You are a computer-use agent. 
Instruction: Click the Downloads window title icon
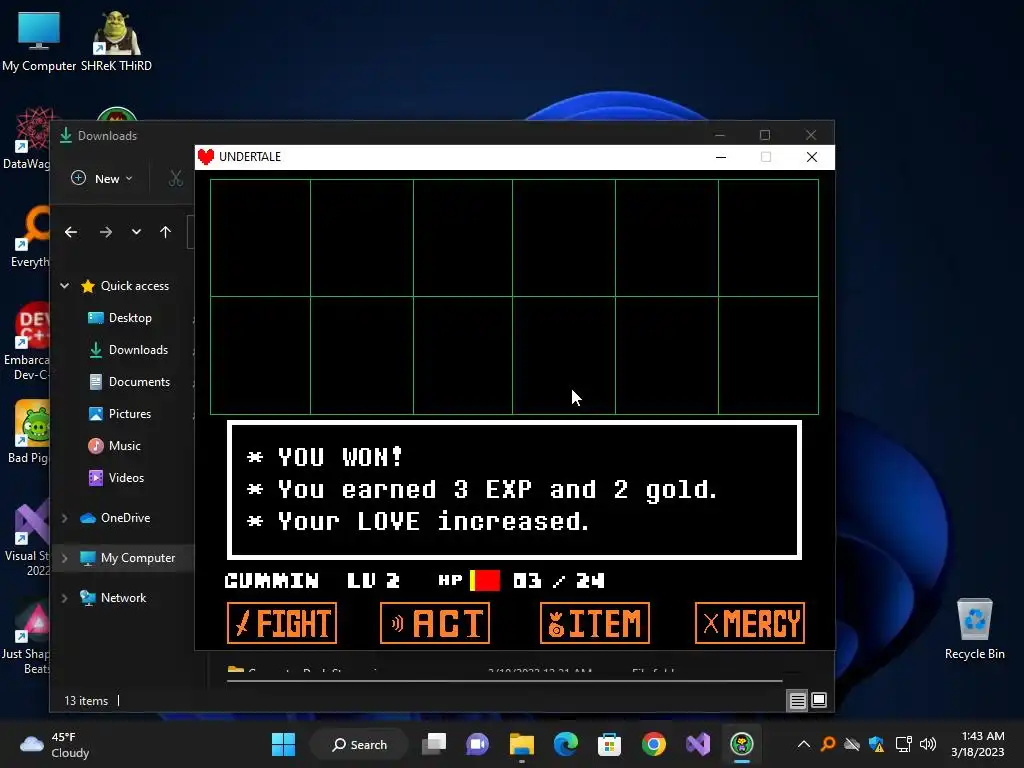pyautogui.click(x=66, y=136)
